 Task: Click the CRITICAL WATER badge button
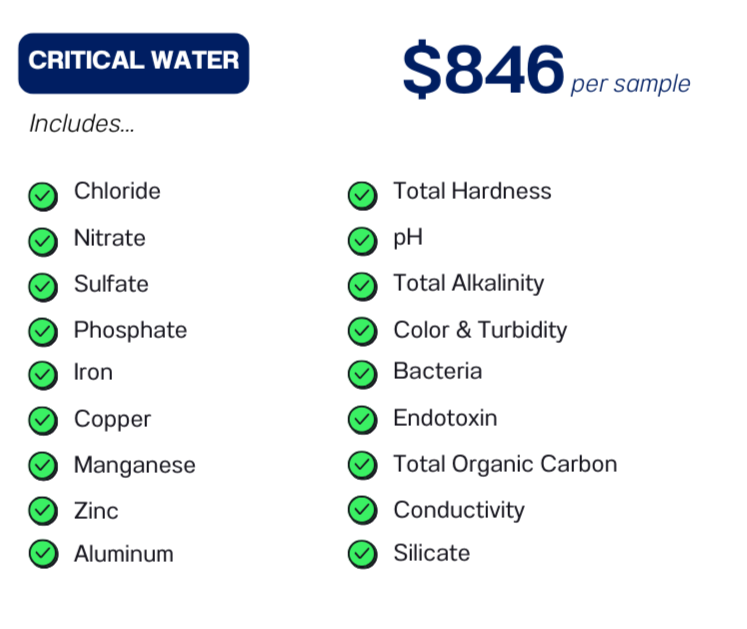tap(133, 63)
